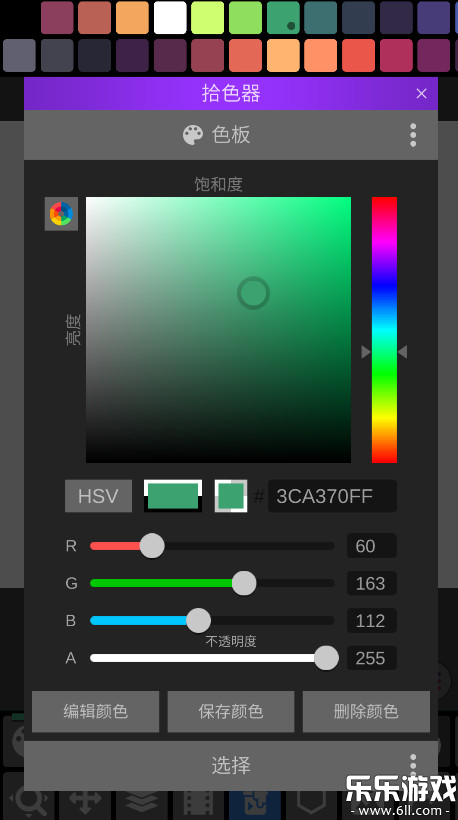Click the 饱和度 label above color square
Viewport: 458px width, 820px height.
(x=219, y=184)
